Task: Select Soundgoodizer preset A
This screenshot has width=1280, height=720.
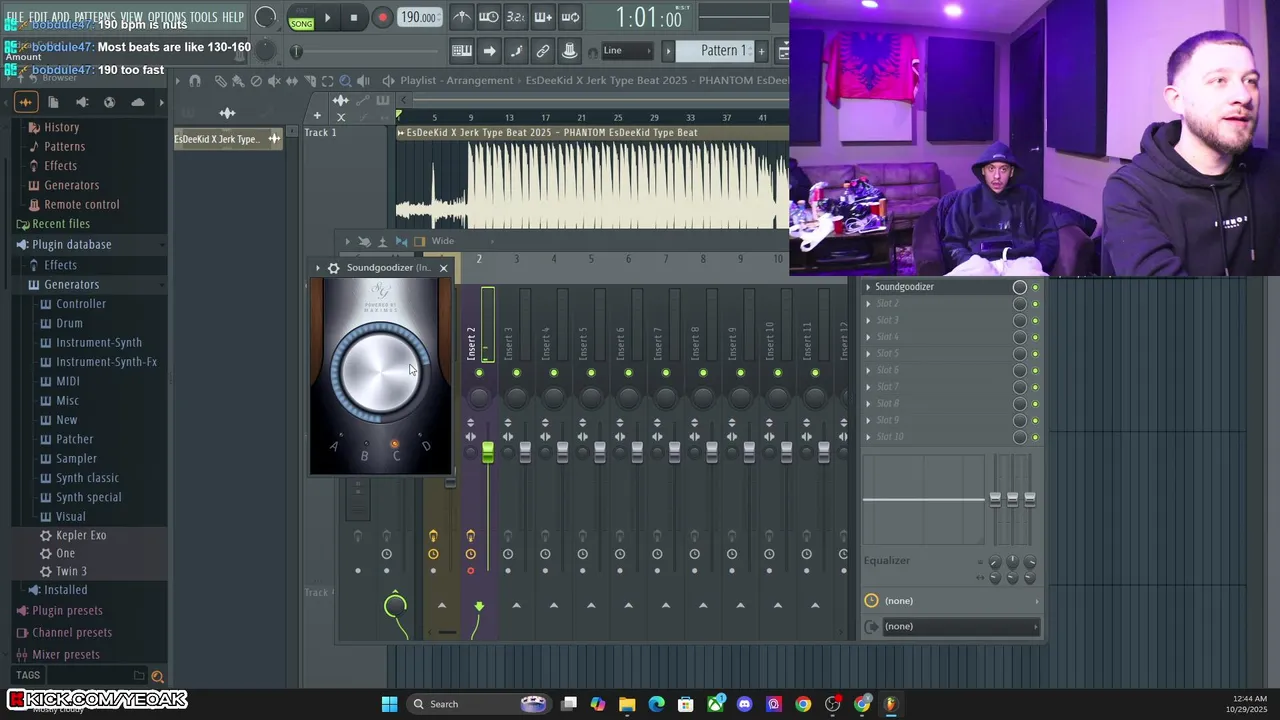Action: click(334, 445)
